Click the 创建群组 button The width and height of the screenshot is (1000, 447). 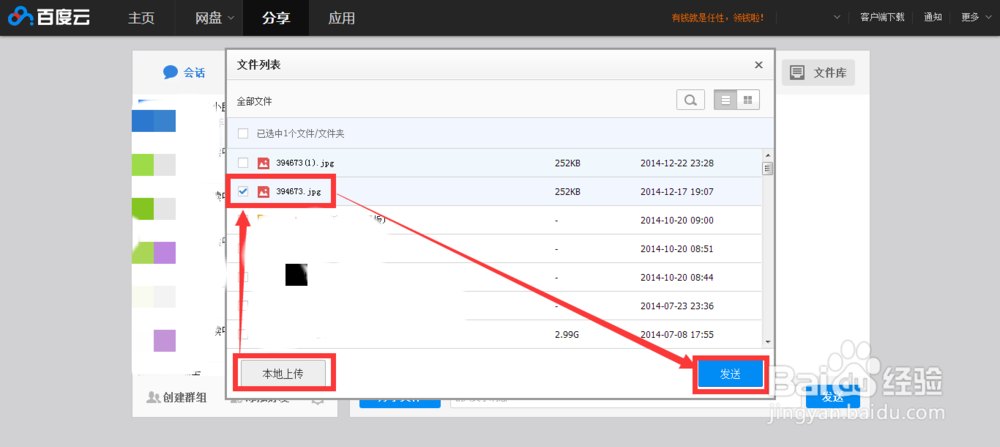click(177, 397)
